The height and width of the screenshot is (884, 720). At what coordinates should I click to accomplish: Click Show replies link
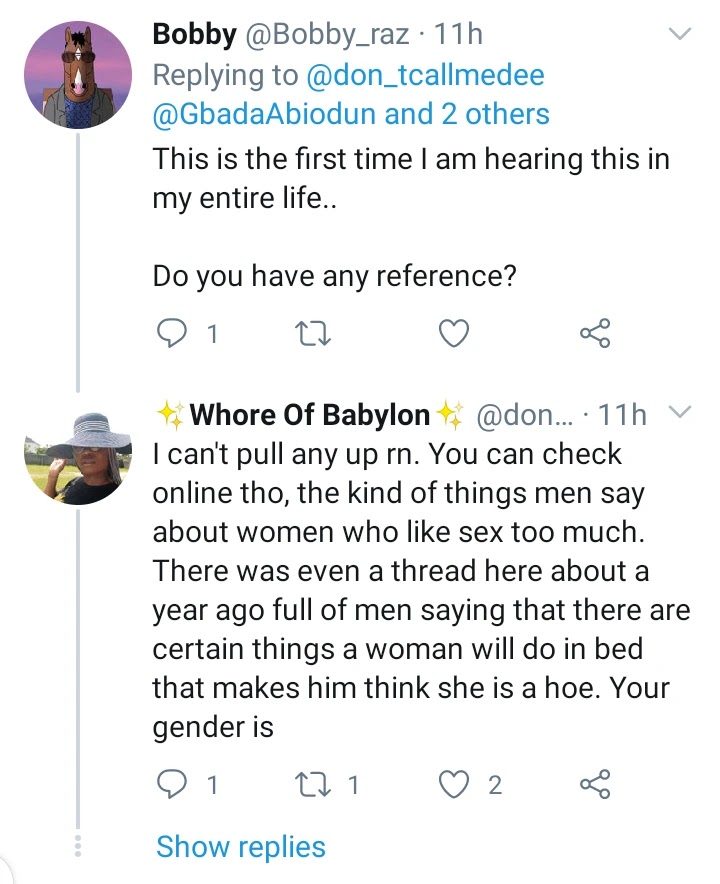click(x=241, y=847)
